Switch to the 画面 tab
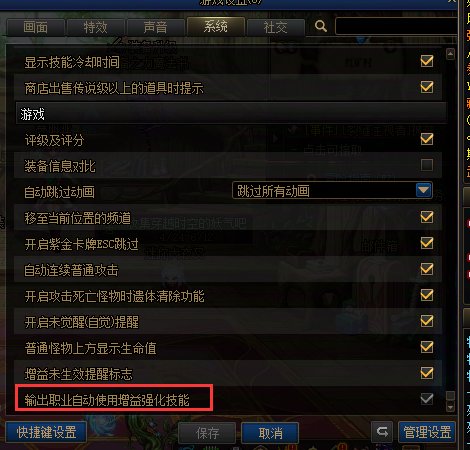 coord(35,27)
